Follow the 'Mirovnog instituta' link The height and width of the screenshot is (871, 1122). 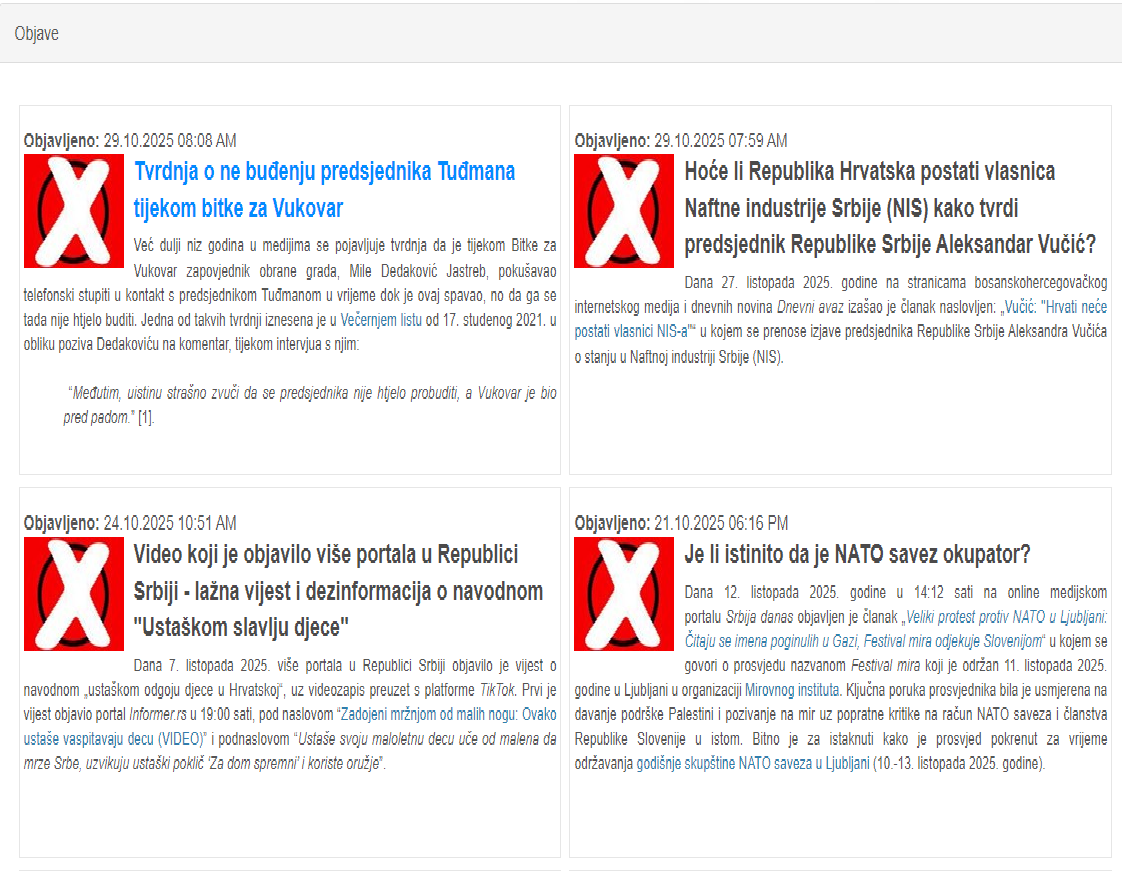point(790,690)
